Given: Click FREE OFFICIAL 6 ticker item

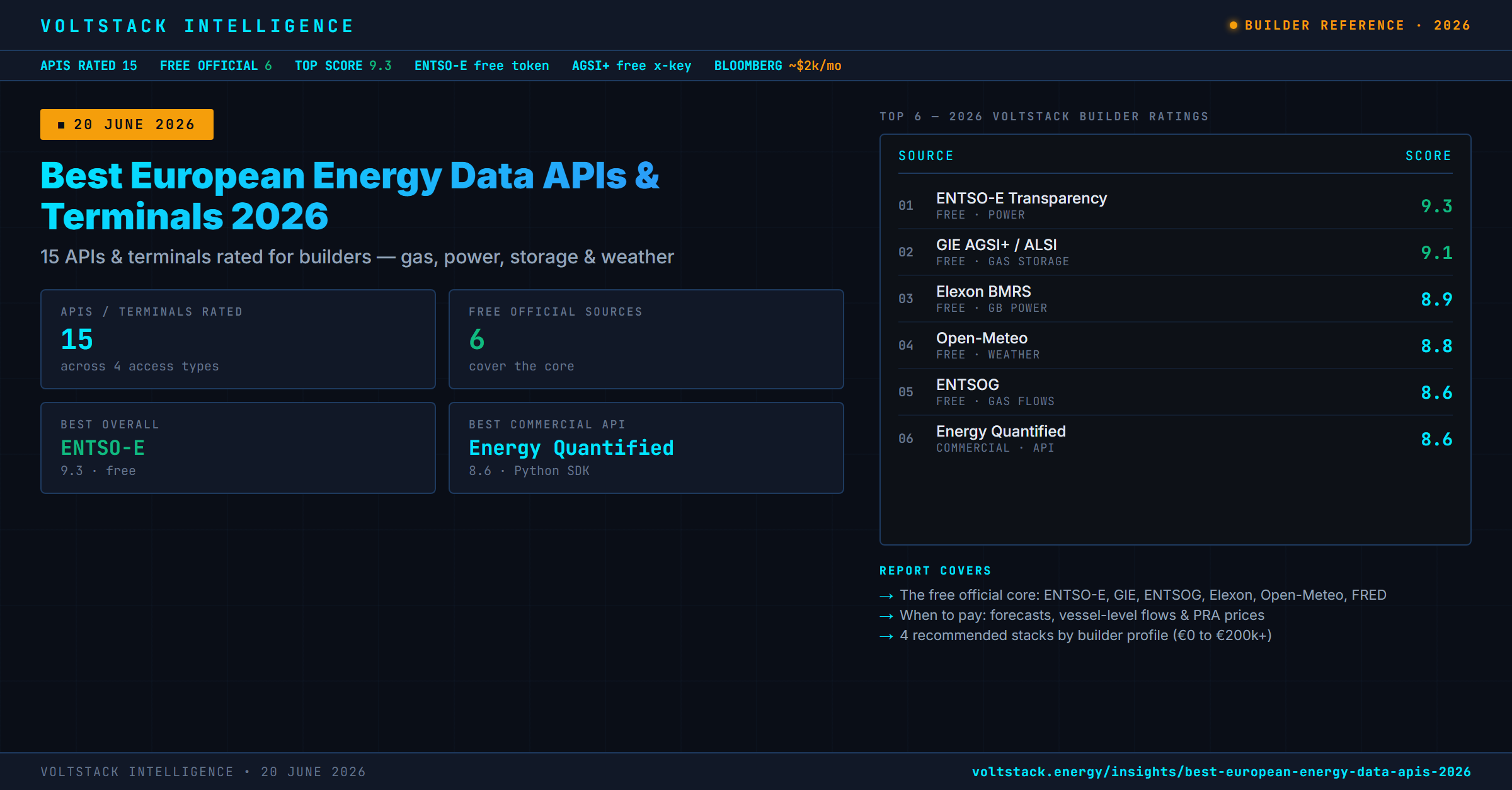Looking at the screenshot, I should click(216, 66).
